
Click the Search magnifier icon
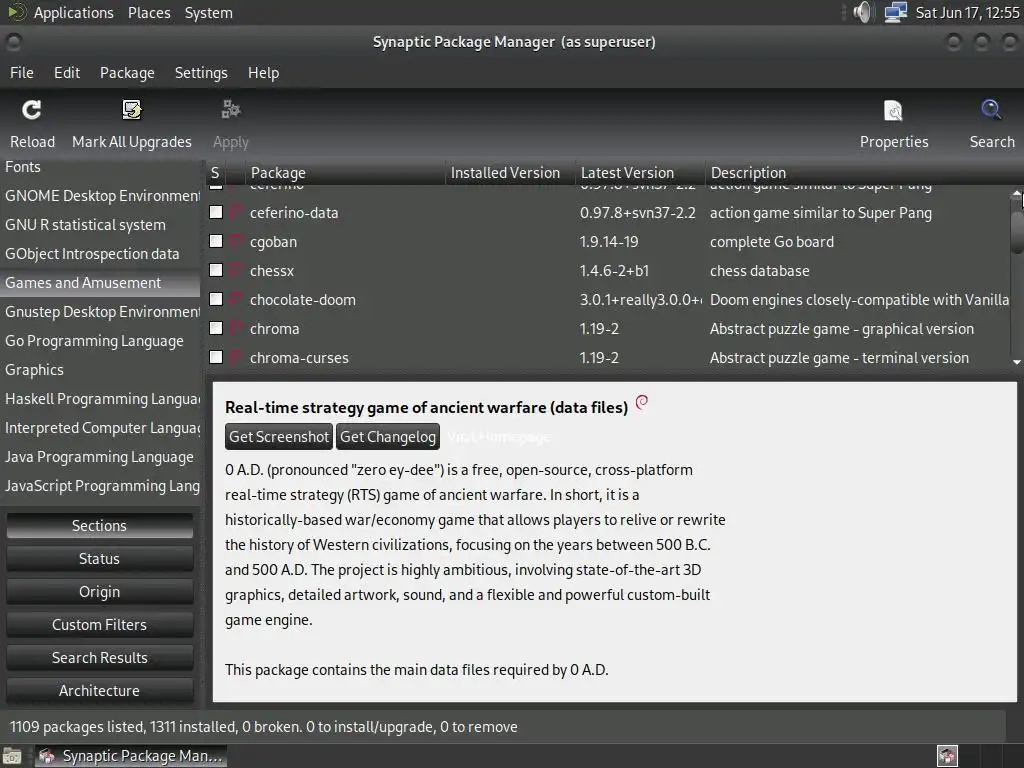click(991, 110)
